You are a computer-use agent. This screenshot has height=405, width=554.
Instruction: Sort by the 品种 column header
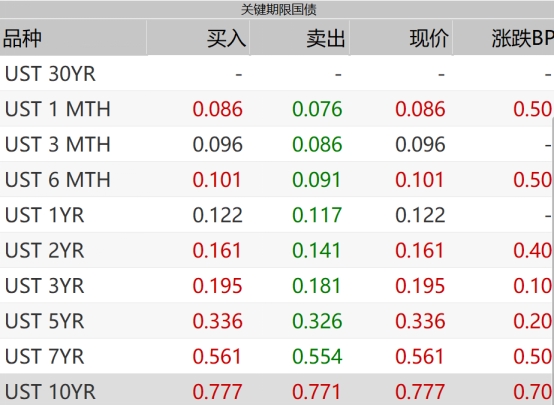pos(73,38)
